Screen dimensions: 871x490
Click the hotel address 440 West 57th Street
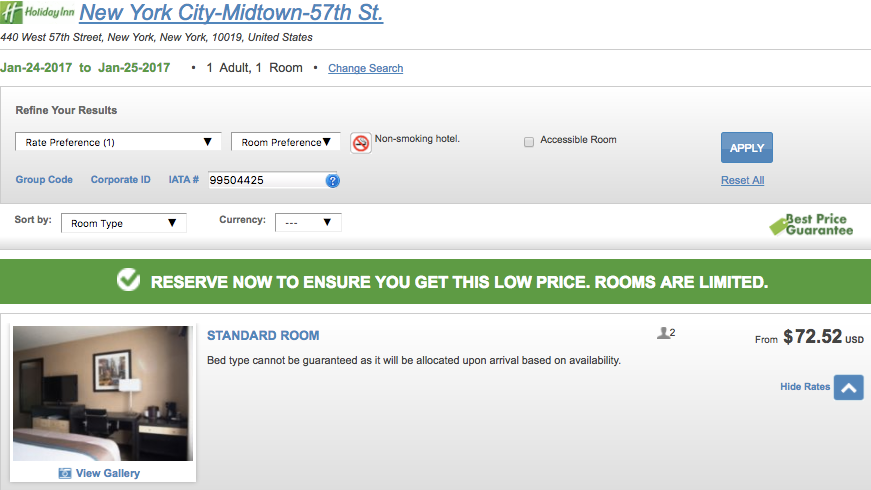coord(156,37)
